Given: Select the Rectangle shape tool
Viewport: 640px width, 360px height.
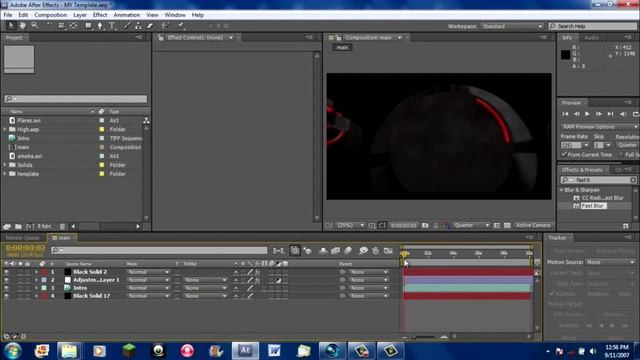Looking at the screenshot, I should [x=88, y=26].
